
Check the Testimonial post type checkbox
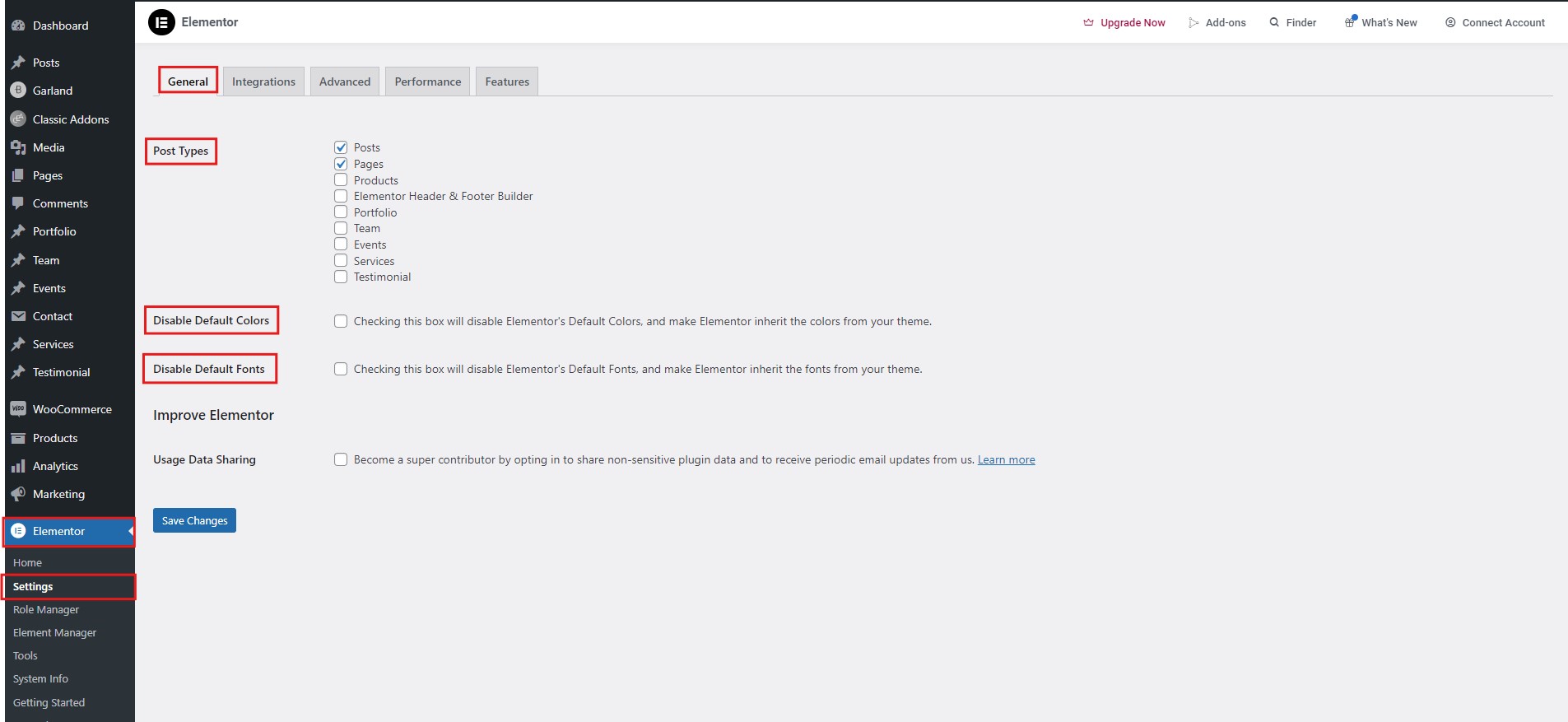coord(341,277)
